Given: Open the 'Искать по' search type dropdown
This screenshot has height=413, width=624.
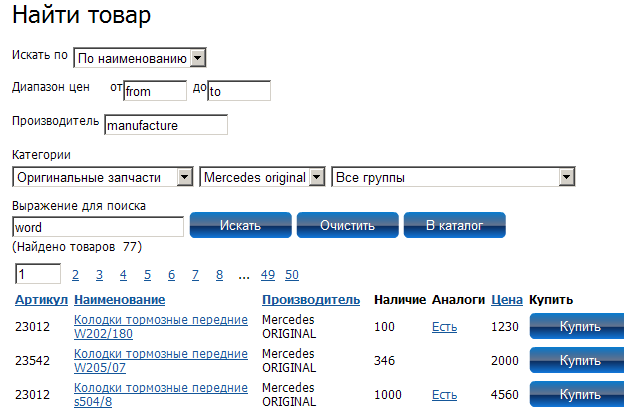Looking at the screenshot, I should coord(140,58).
